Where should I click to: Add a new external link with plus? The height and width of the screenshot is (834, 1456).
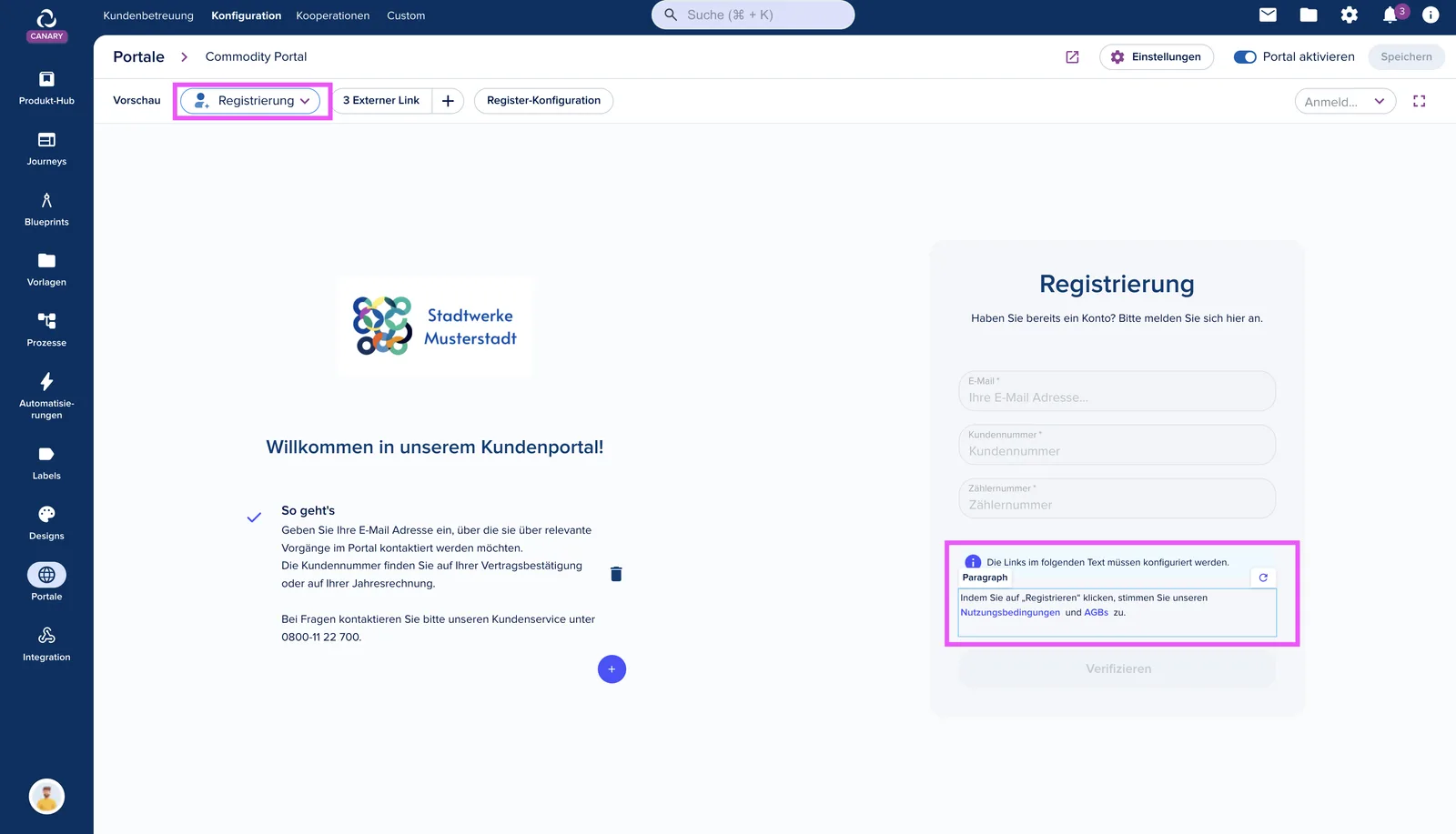(448, 101)
